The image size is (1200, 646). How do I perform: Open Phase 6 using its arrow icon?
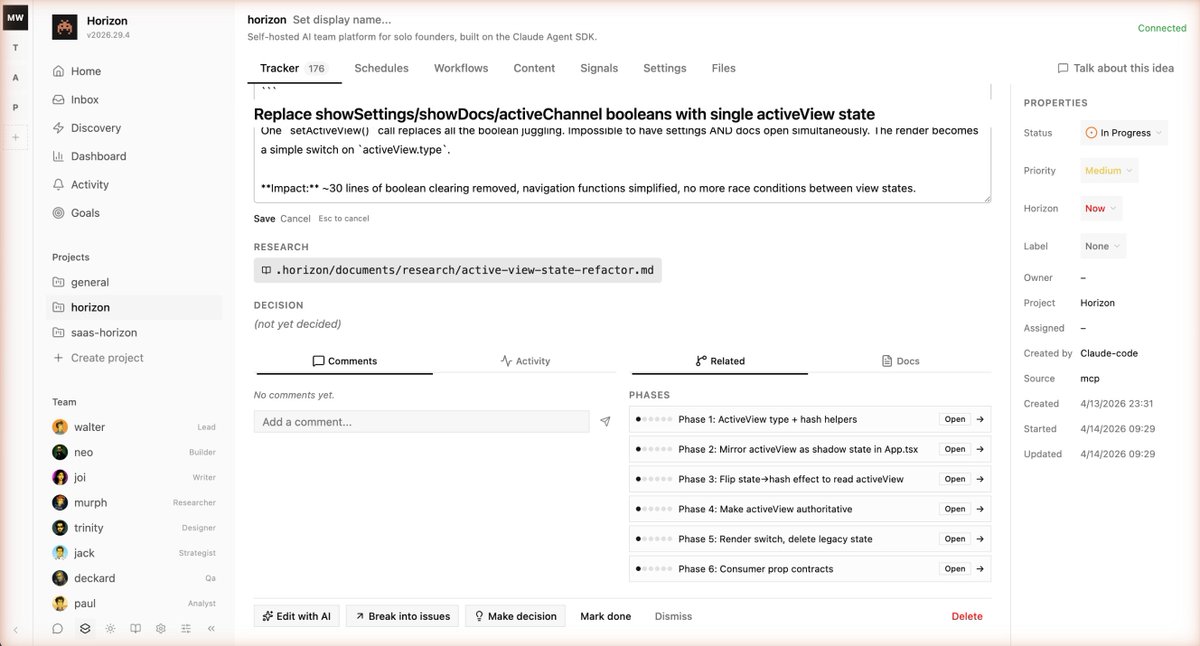[x=980, y=569]
